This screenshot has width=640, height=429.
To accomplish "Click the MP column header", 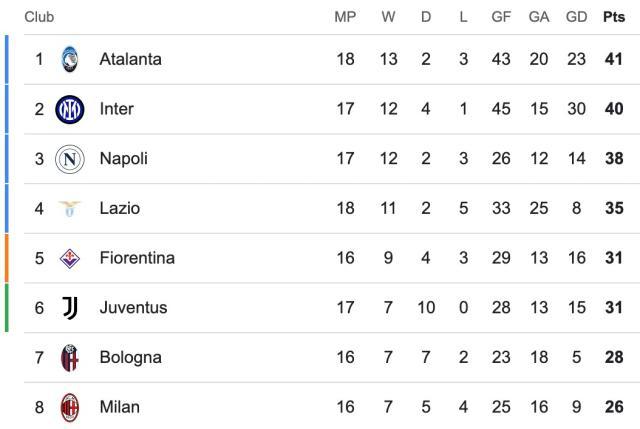I will [x=345, y=17].
